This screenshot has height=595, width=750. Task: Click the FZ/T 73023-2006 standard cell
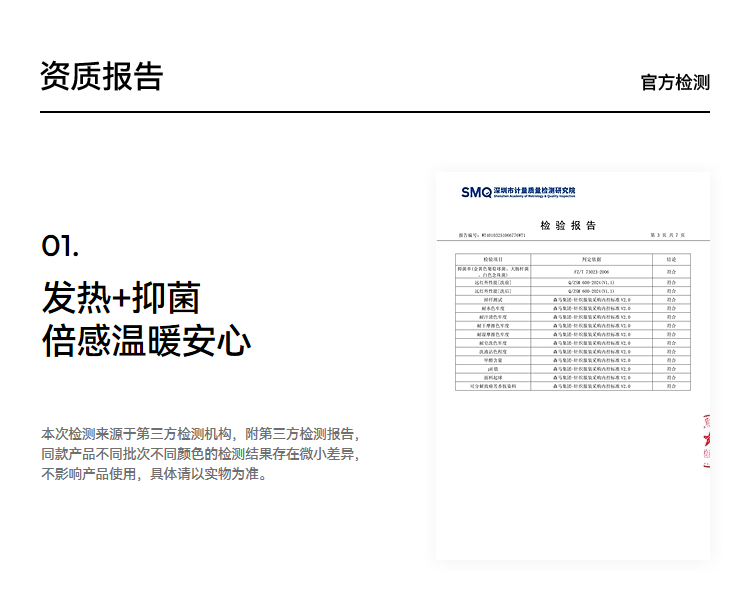click(x=591, y=272)
